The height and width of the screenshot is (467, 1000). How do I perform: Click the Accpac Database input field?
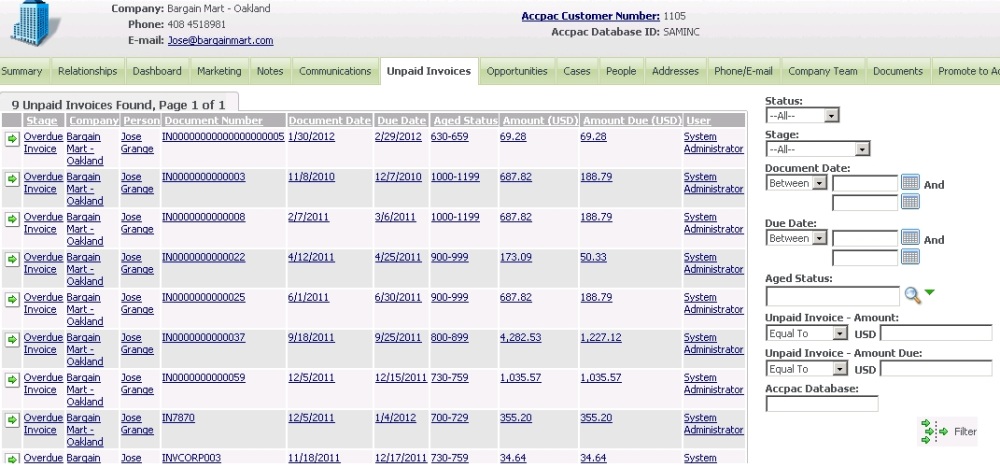822,404
